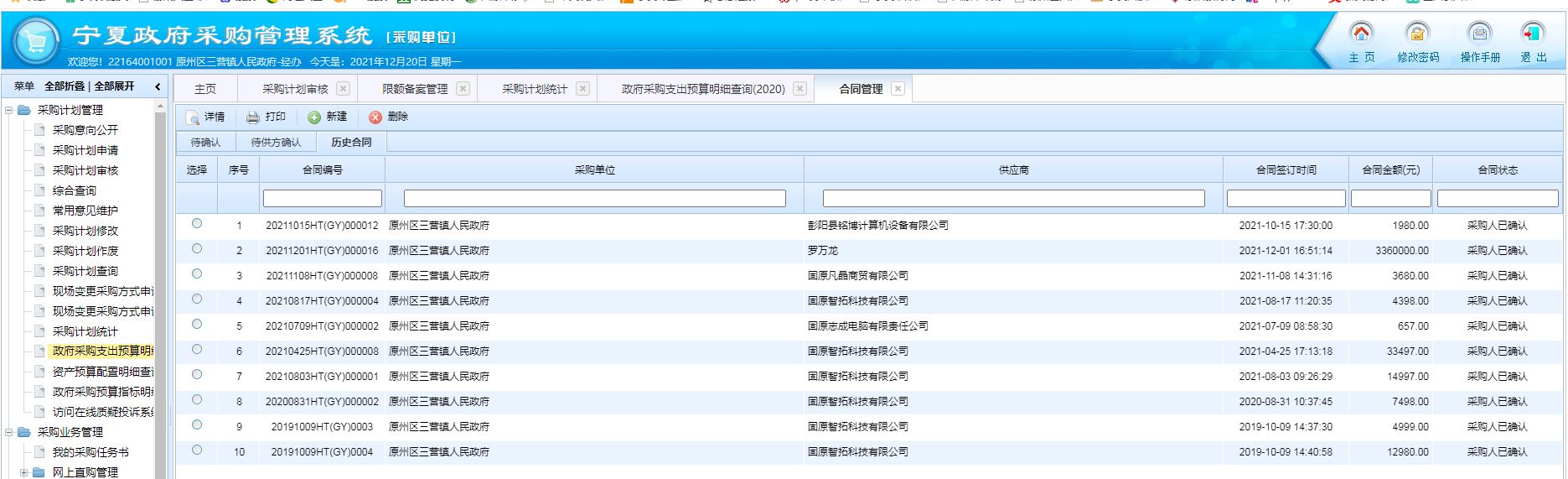Collapse the 采购计划管理 tree node
The image size is (1568, 479).
click(9, 110)
